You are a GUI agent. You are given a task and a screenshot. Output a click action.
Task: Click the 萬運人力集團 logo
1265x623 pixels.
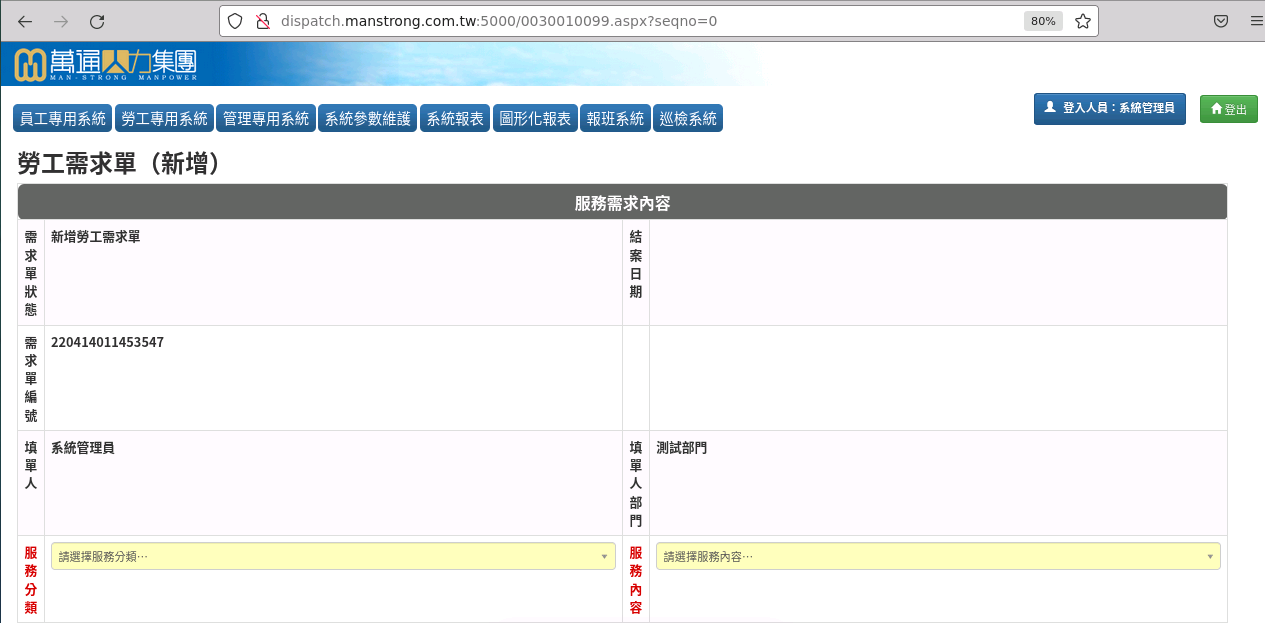106,64
